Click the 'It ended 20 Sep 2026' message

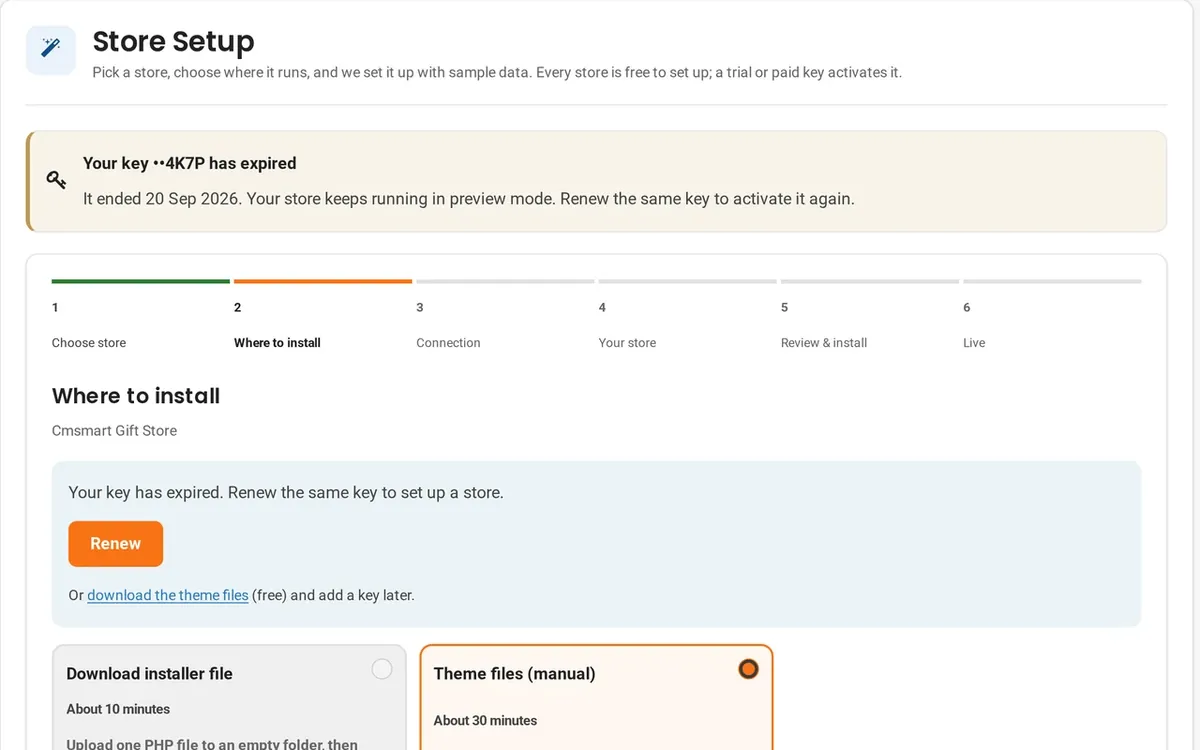[469, 198]
